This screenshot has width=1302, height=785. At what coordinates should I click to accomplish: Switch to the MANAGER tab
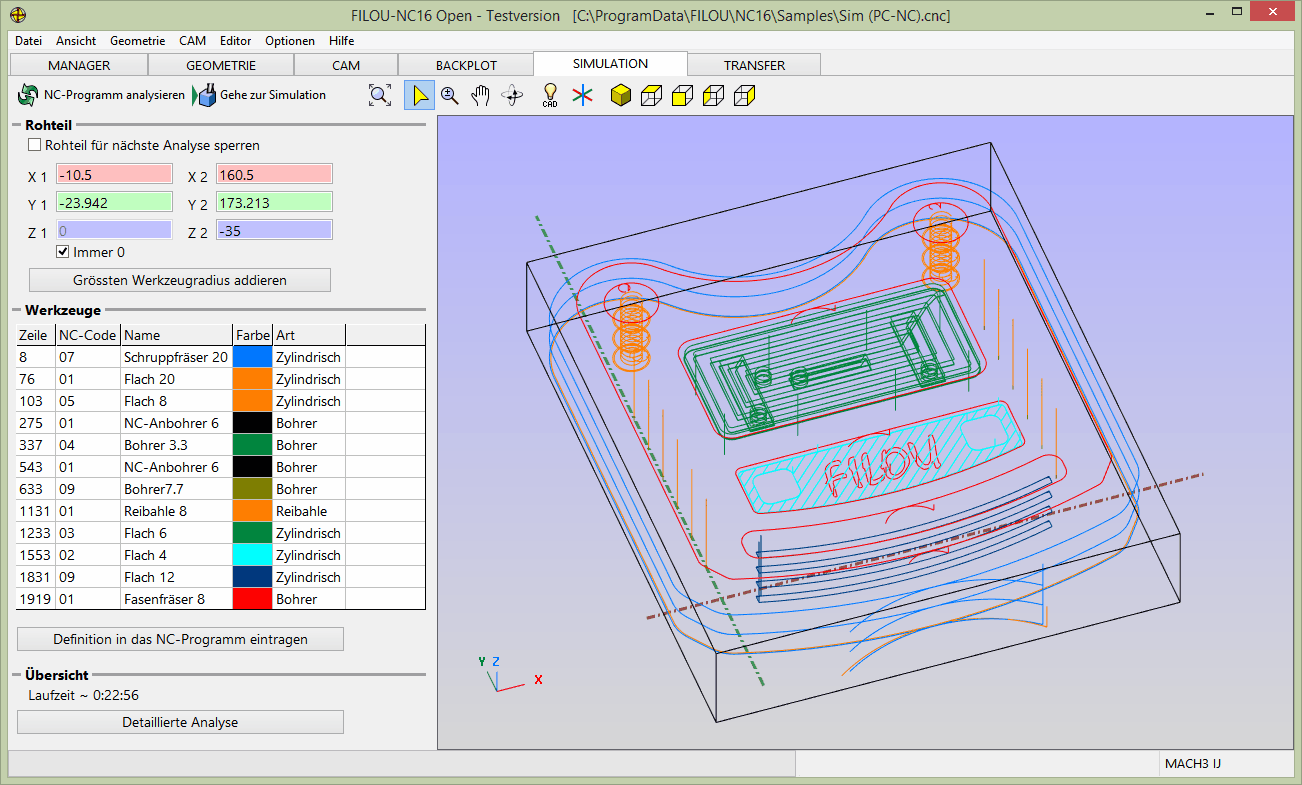point(79,65)
